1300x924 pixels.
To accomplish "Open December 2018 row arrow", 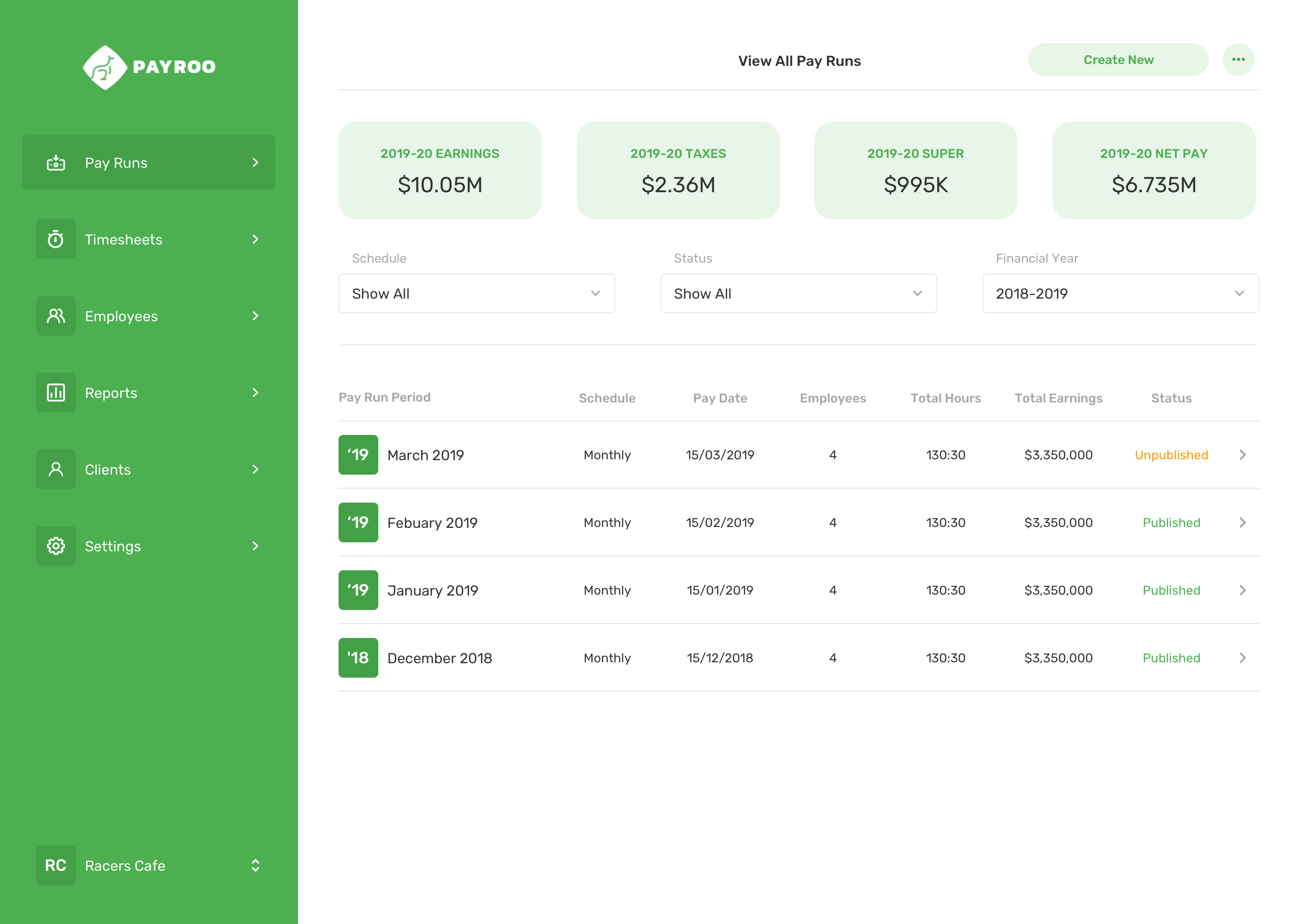I will click(1243, 658).
